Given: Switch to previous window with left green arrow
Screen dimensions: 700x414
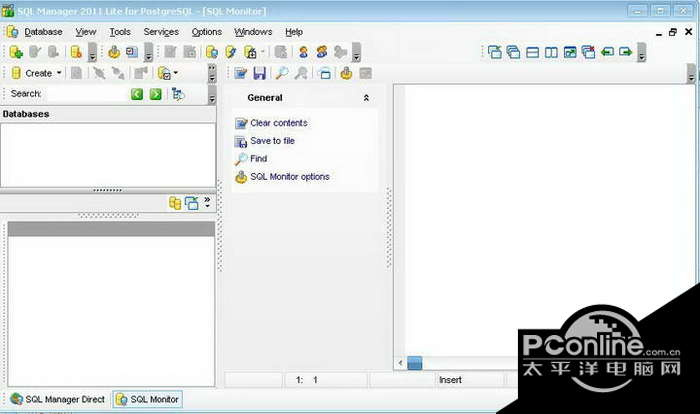Looking at the screenshot, I should pos(607,52).
